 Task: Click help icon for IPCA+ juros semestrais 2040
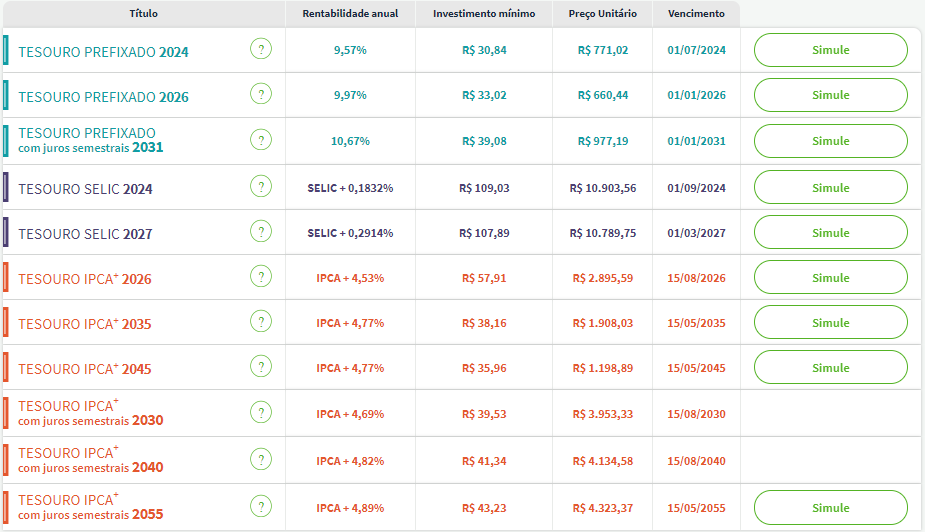click(x=261, y=459)
